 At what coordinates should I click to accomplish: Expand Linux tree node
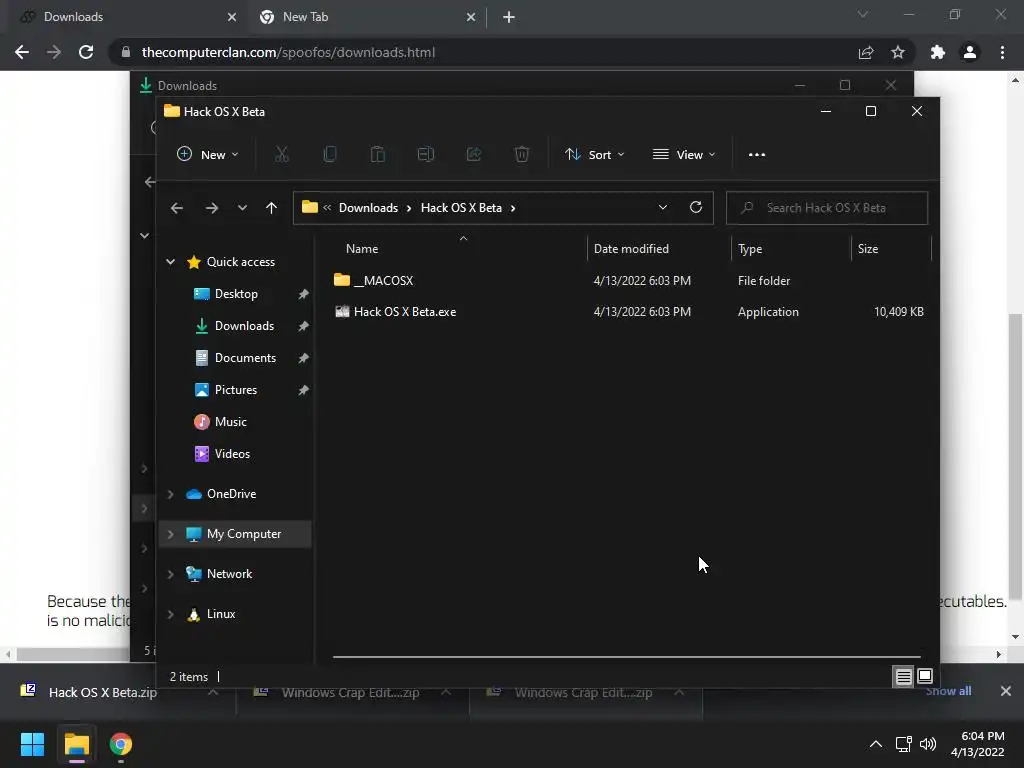170,615
